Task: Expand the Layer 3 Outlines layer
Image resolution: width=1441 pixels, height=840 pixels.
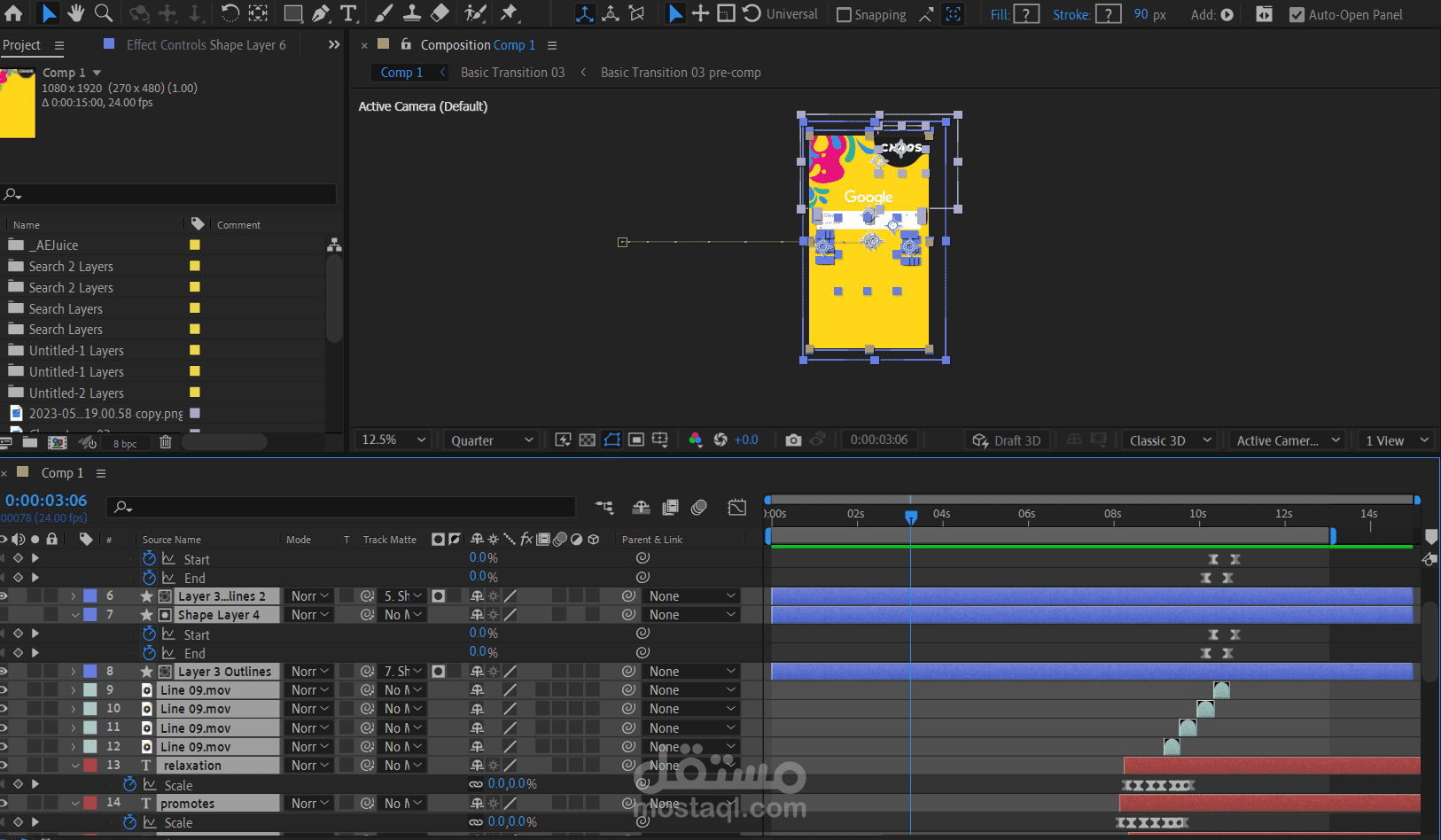Action: pos(74,672)
